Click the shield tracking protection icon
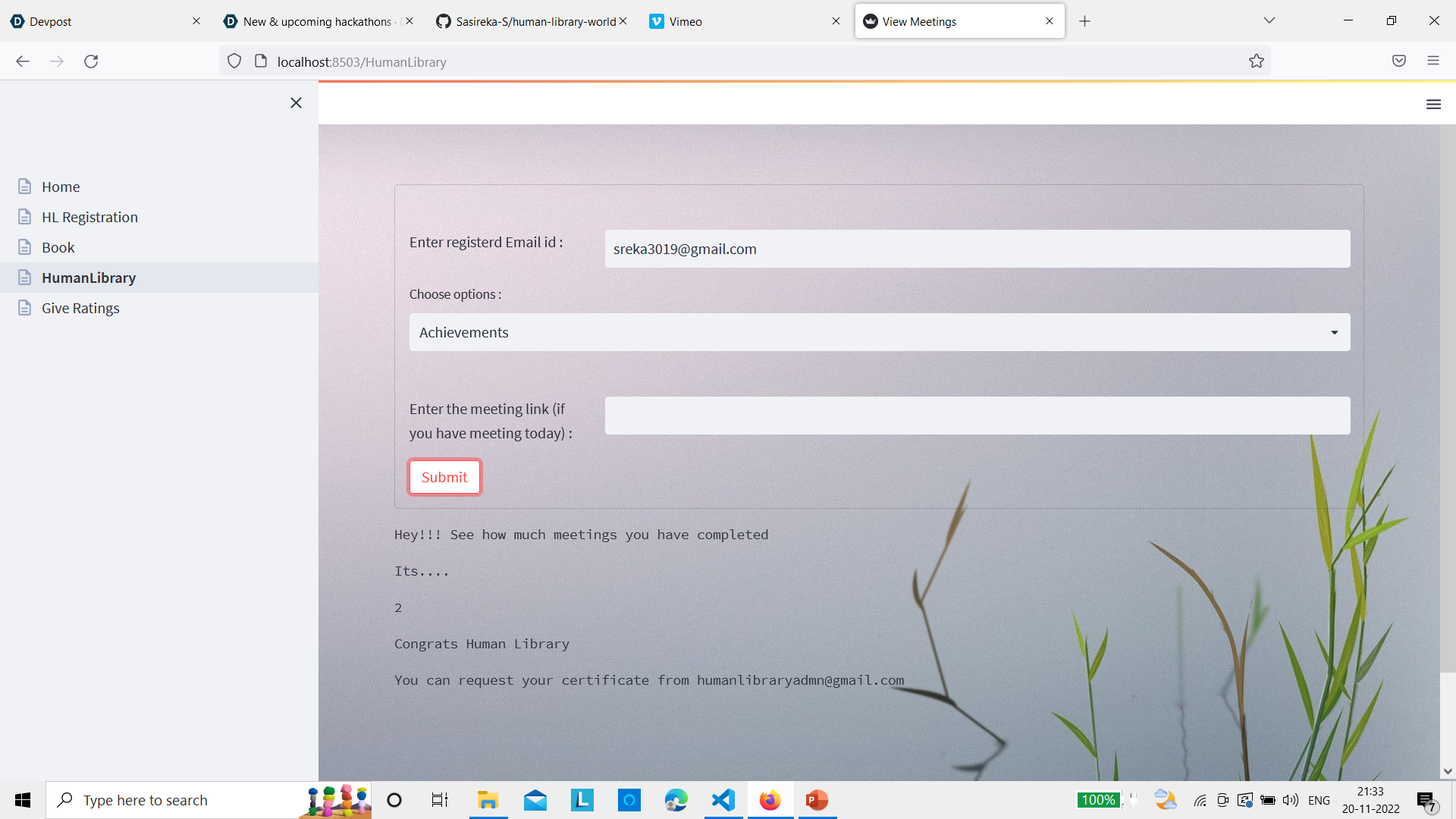This screenshot has width=1456, height=819. point(234,61)
